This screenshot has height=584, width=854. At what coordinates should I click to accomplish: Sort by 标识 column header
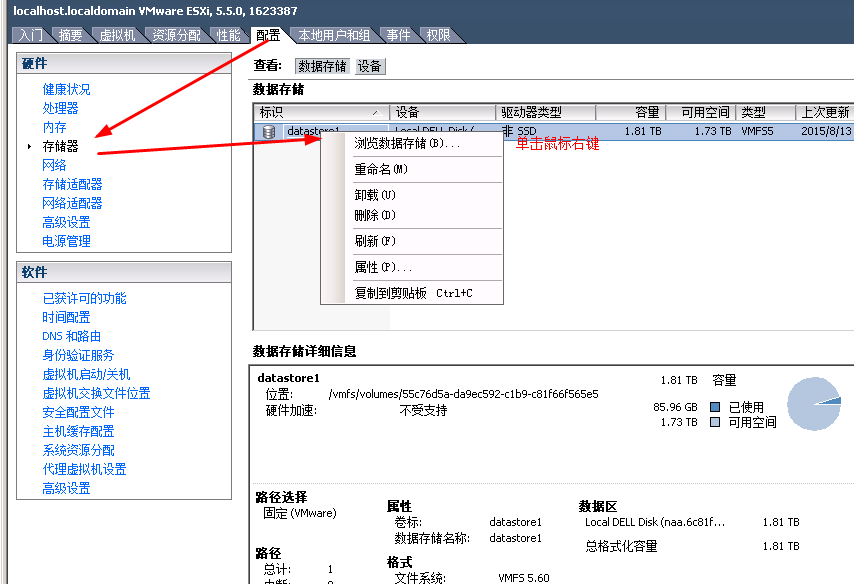(322, 113)
